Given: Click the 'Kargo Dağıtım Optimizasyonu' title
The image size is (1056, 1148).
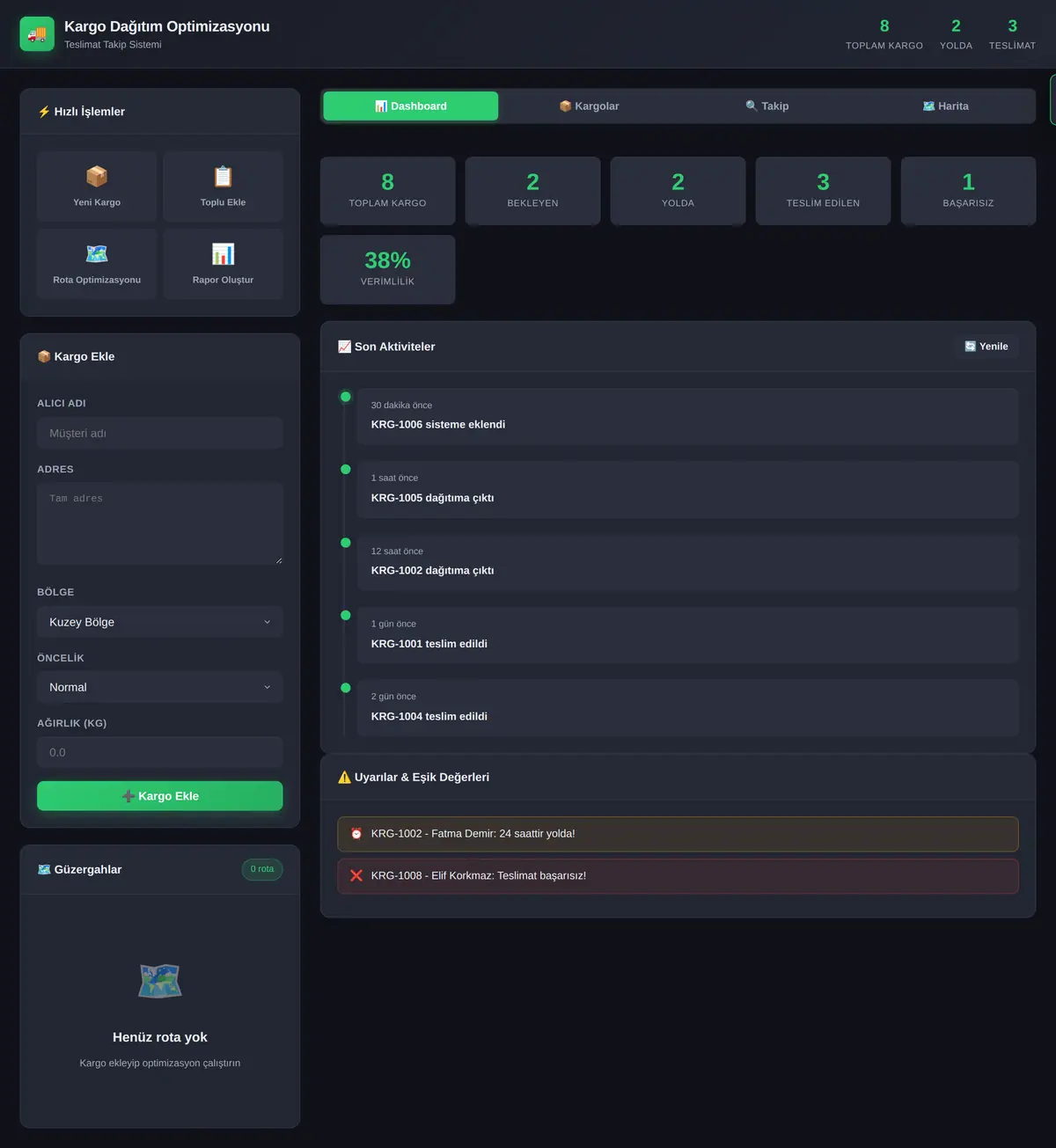Looking at the screenshot, I should click(x=167, y=26).
